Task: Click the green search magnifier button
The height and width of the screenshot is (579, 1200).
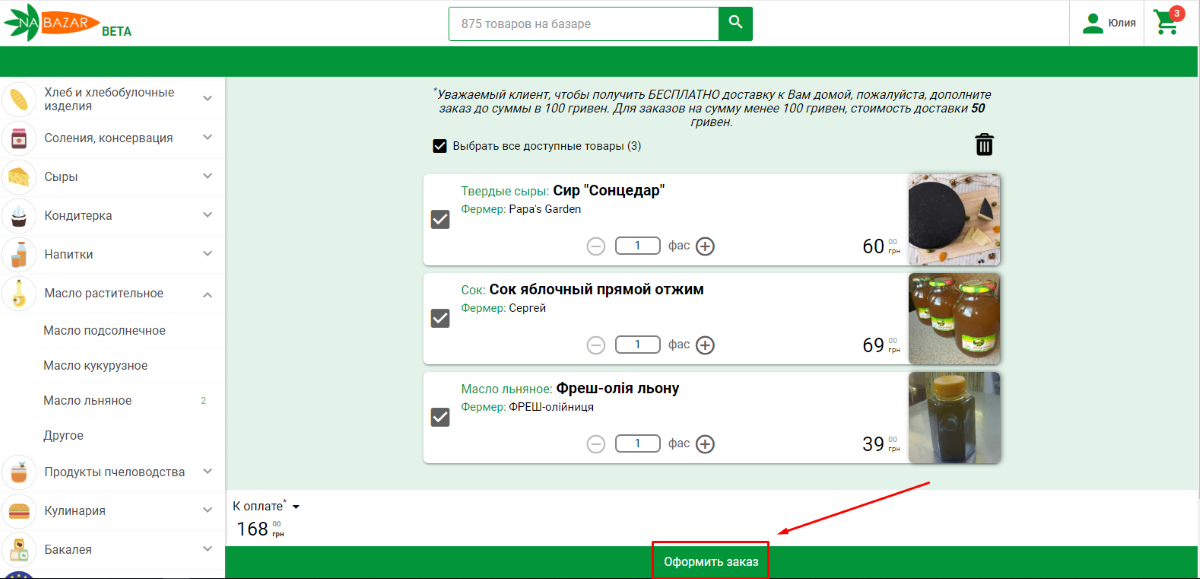Action: point(735,23)
